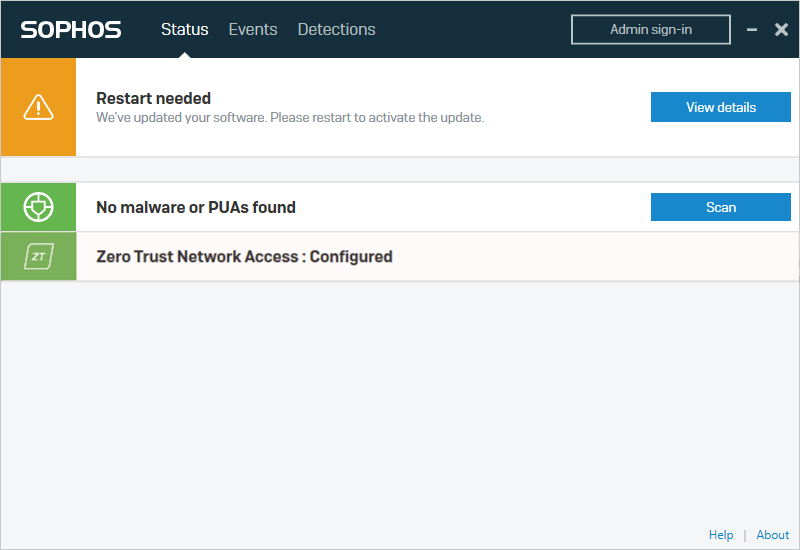Minimize the Sophos window
The width and height of the screenshot is (800, 550).
[752, 30]
